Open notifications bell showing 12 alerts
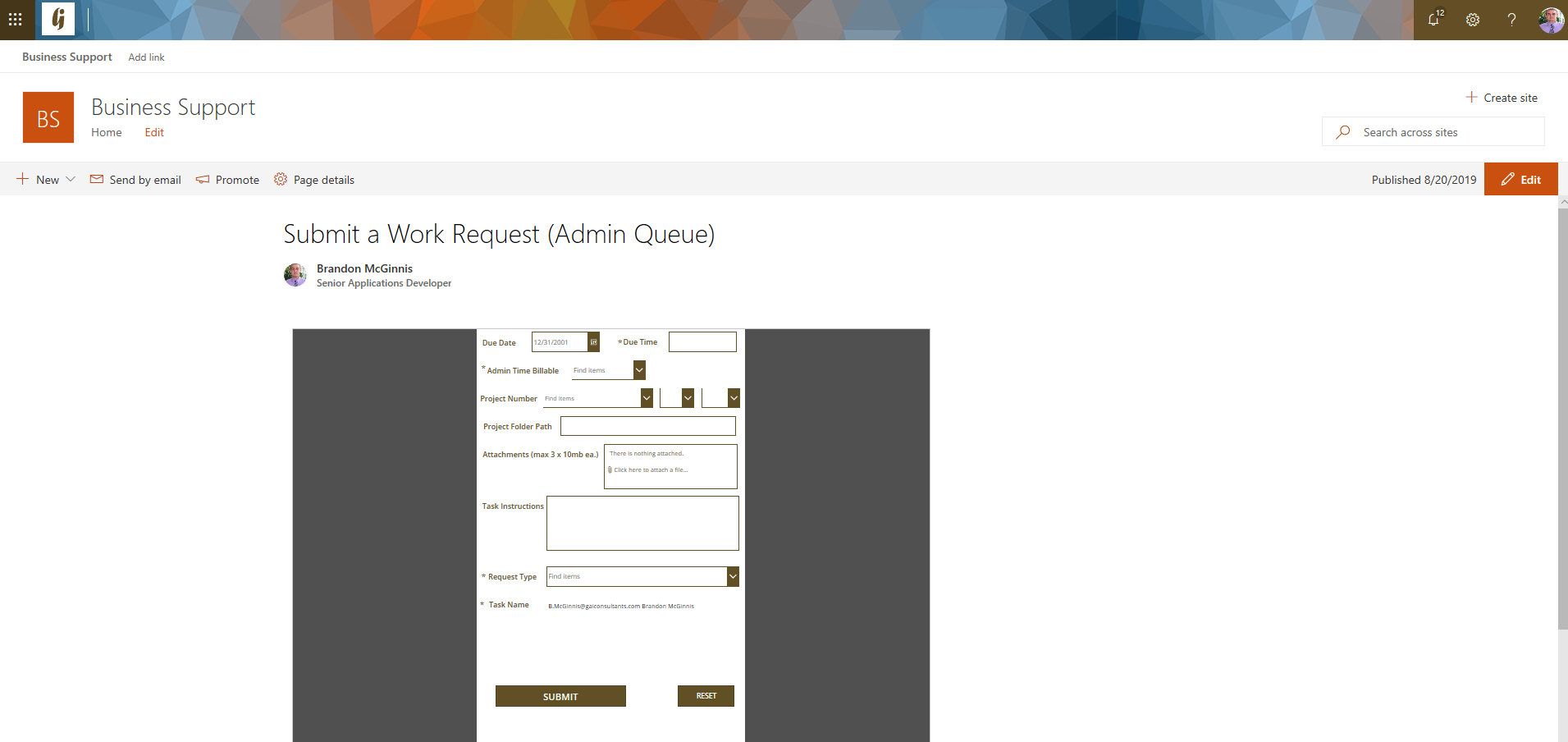The image size is (1568, 742). (x=1433, y=19)
